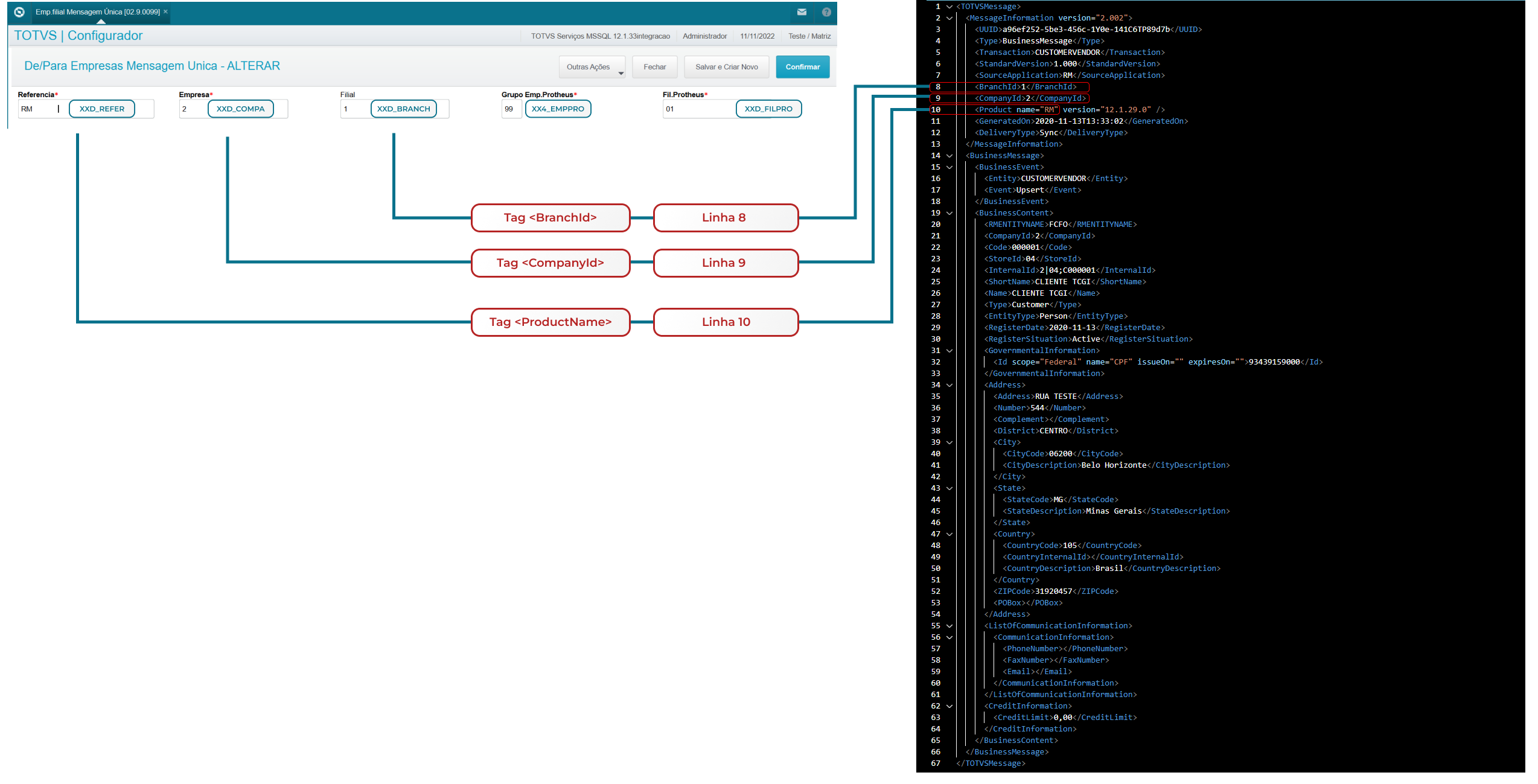Viewport: 1538px width, 784px height.
Task: Click the Fechar button
Action: pos(654,67)
